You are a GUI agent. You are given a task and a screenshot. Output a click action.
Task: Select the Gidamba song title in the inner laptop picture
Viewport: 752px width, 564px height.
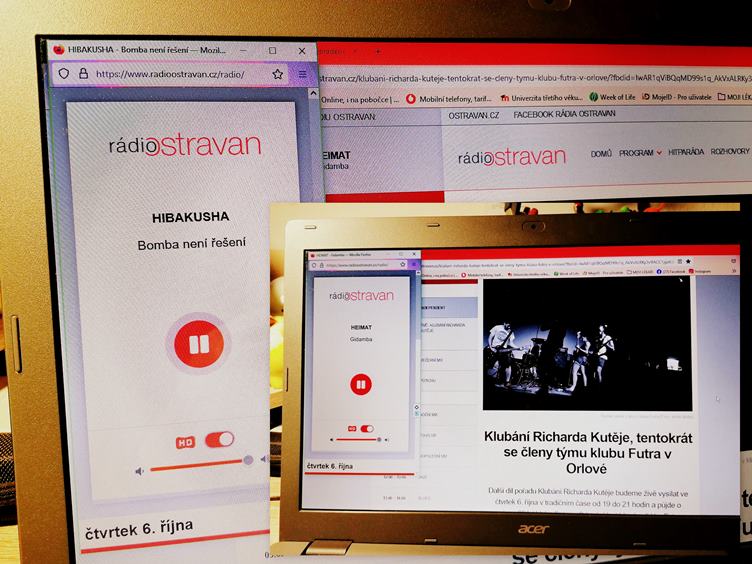[361, 339]
